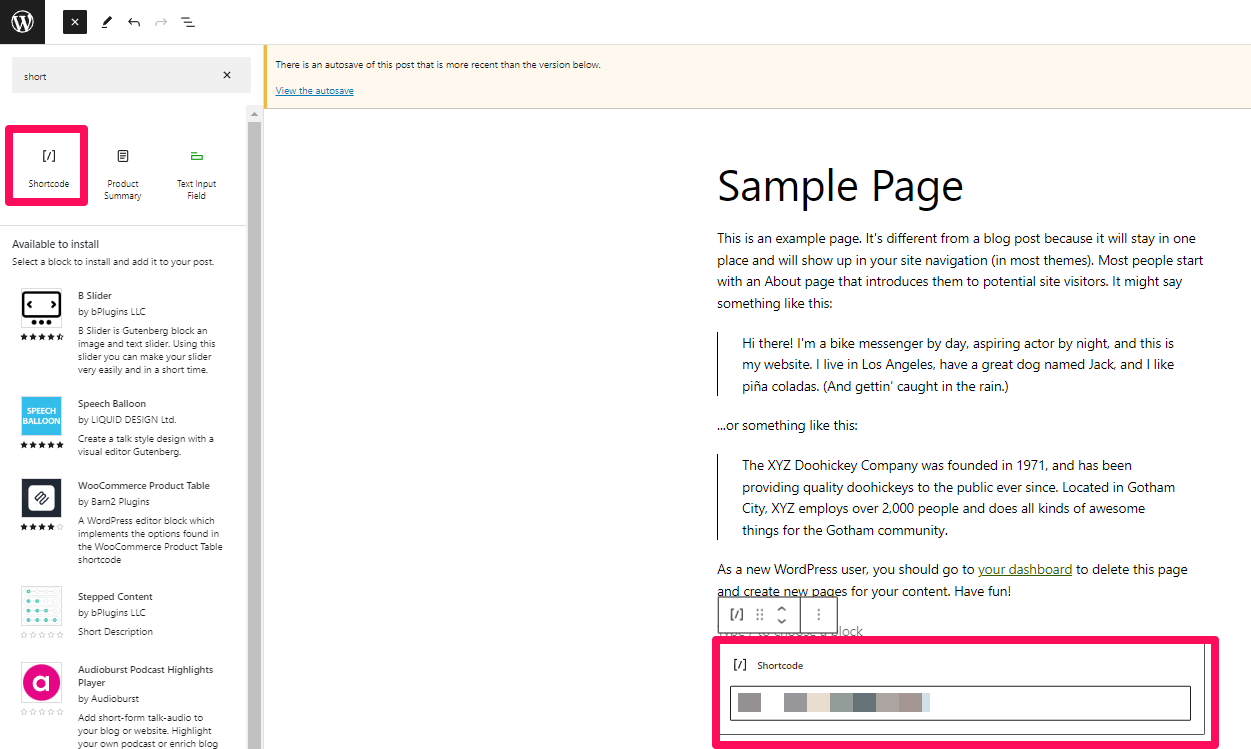Screen dimensions: 1251x749
Task: Click the Audioburst Podcast Highlights Player title
Action: [x=145, y=676]
